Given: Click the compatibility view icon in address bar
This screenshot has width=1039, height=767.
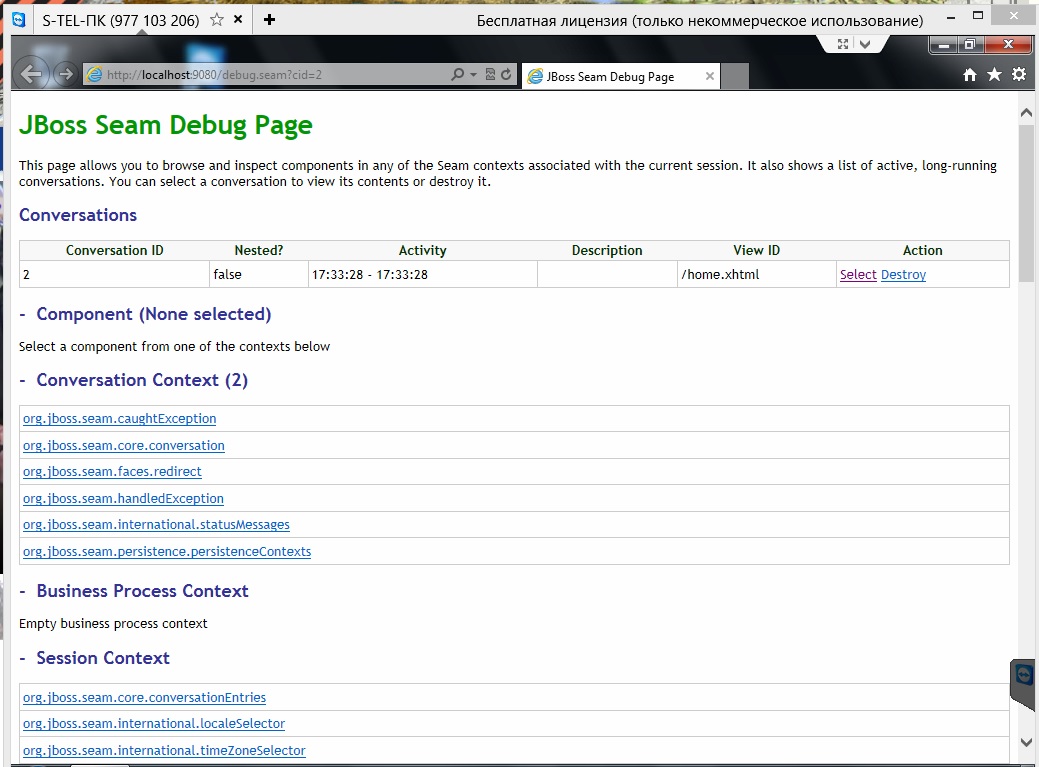Looking at the screenshot, I should coord(490,75).
